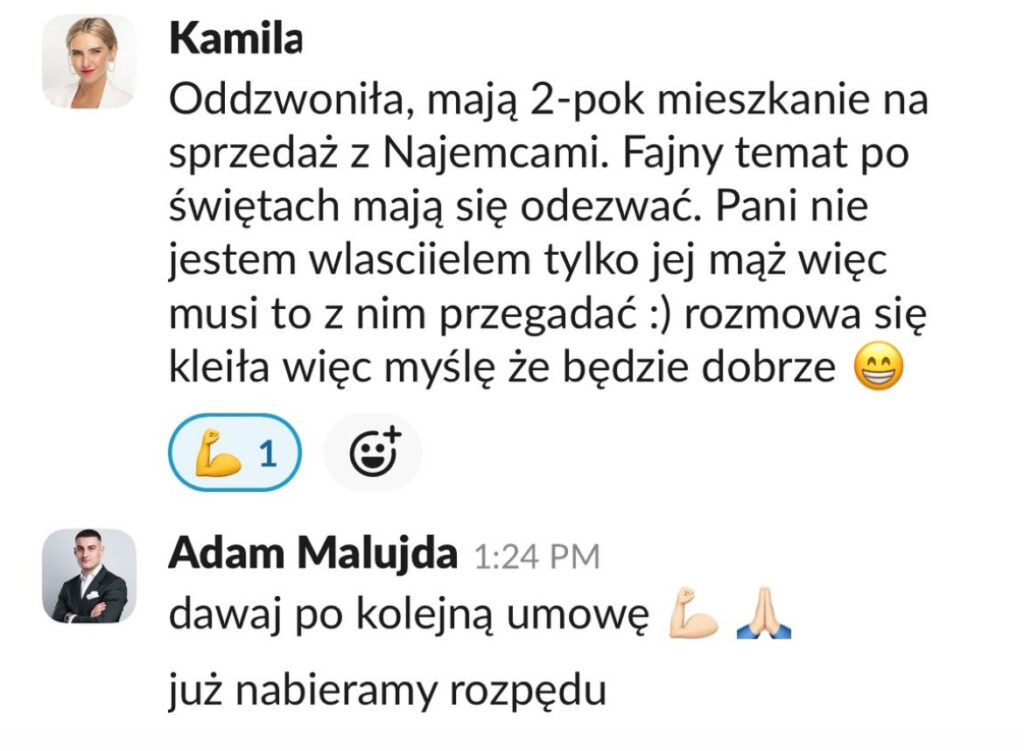Click the Kamila sender name
The height and width of the screenshot is (751, 1024).
point(236,39)
